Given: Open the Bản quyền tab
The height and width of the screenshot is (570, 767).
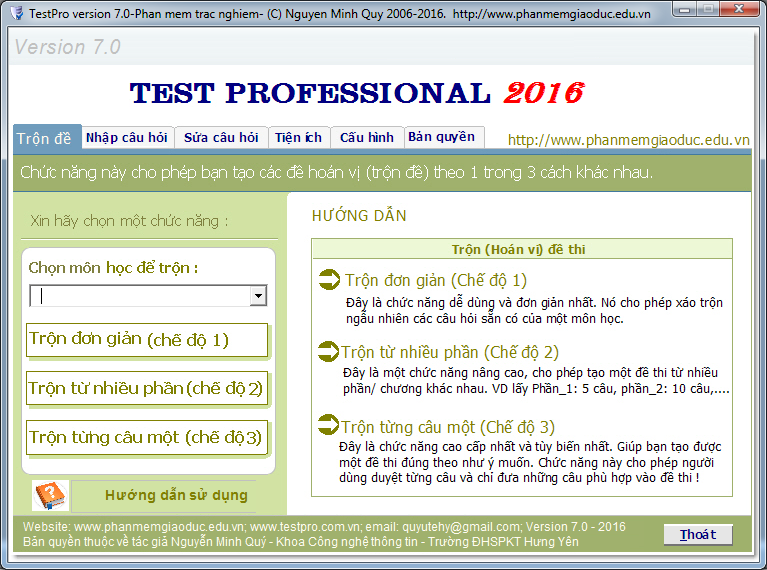Looking at the screenshot, I should pyautogui.click(x=442, y=137).
